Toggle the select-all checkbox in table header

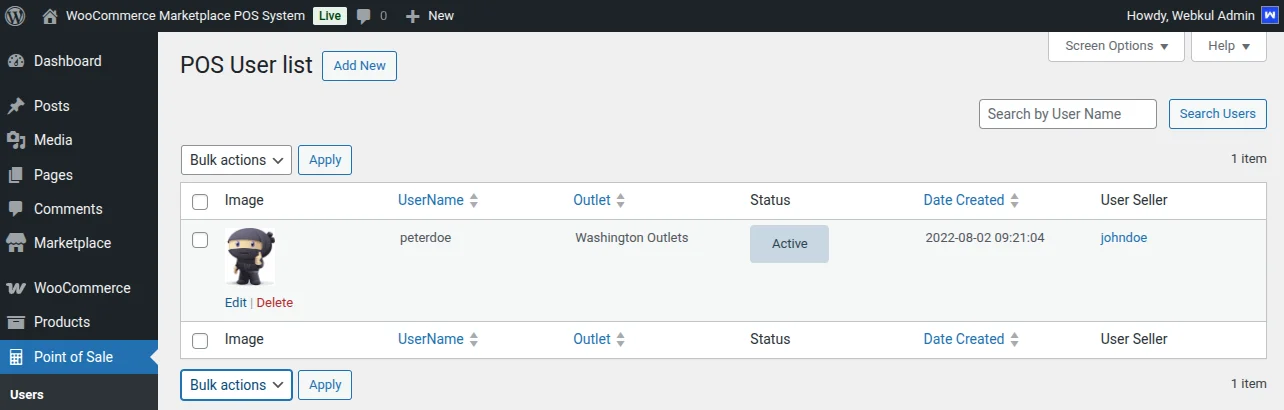(x=200, y=201)
